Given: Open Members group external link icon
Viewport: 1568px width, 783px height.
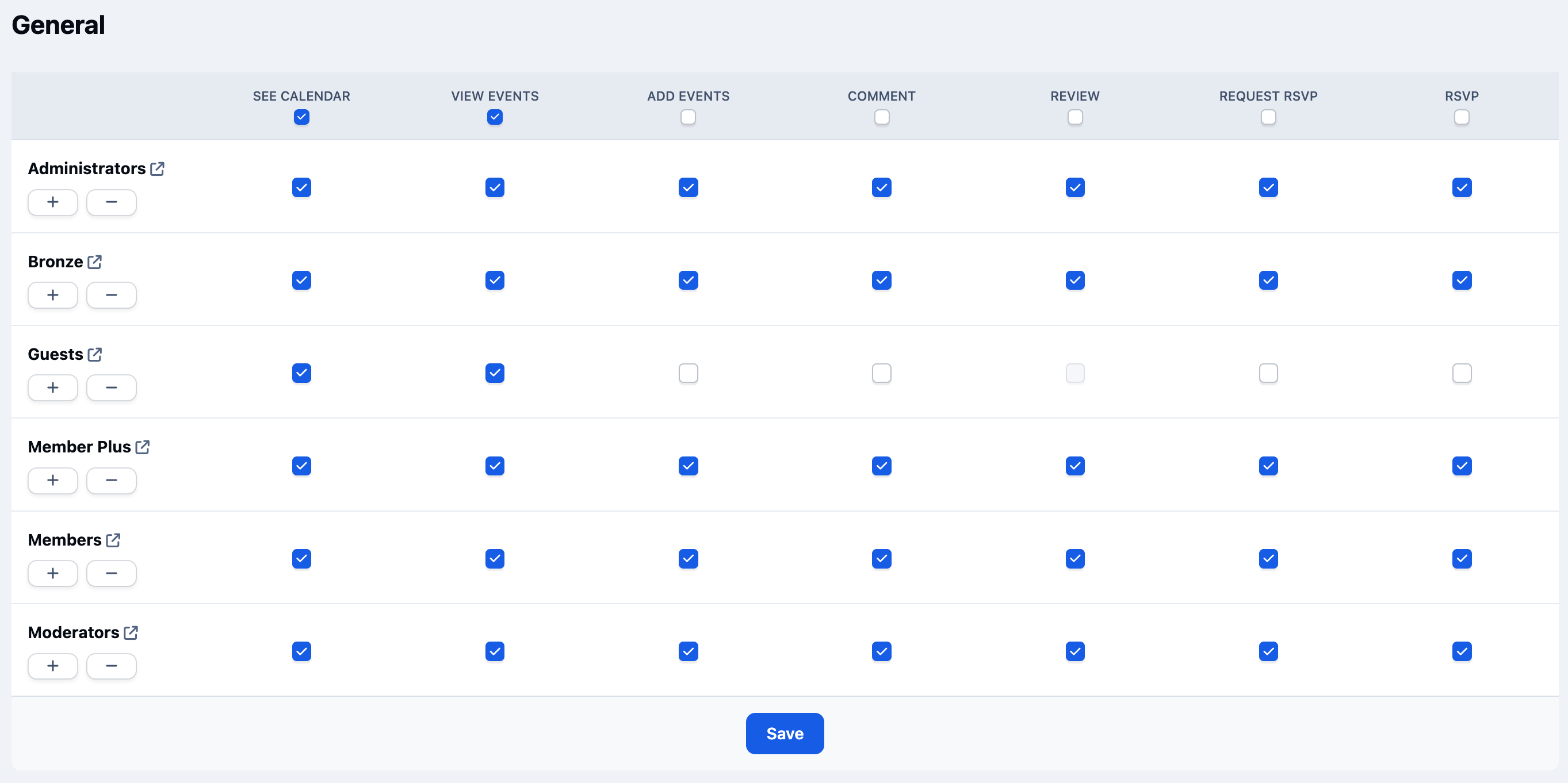Looking at the screenshot, I should (x=113, y=540).
